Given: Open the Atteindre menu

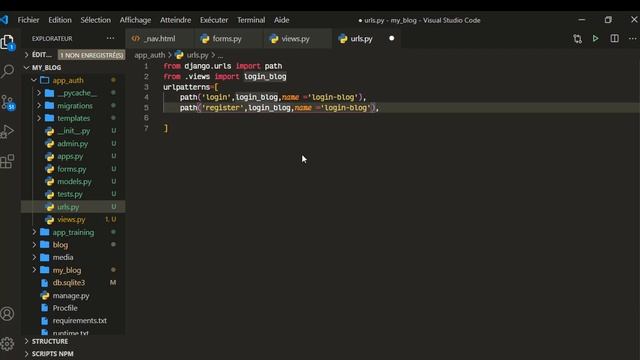Looking at the screenshot, I should point(176,20).
